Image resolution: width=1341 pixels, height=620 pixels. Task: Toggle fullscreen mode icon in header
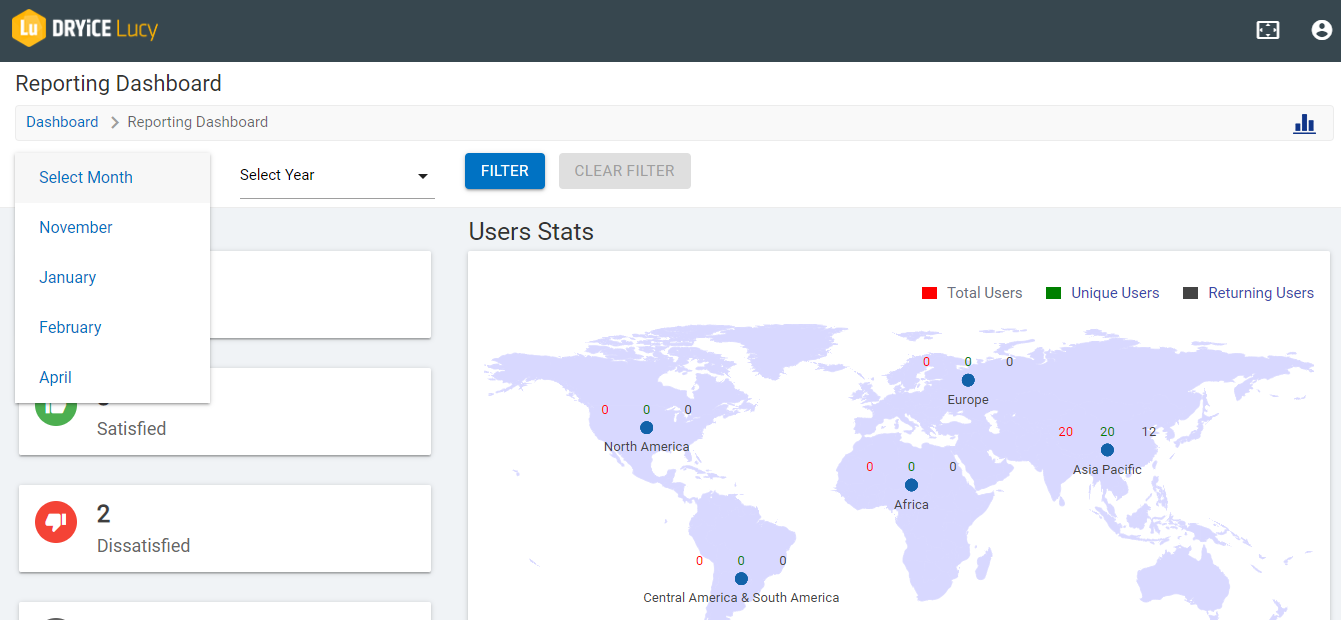1267,30
